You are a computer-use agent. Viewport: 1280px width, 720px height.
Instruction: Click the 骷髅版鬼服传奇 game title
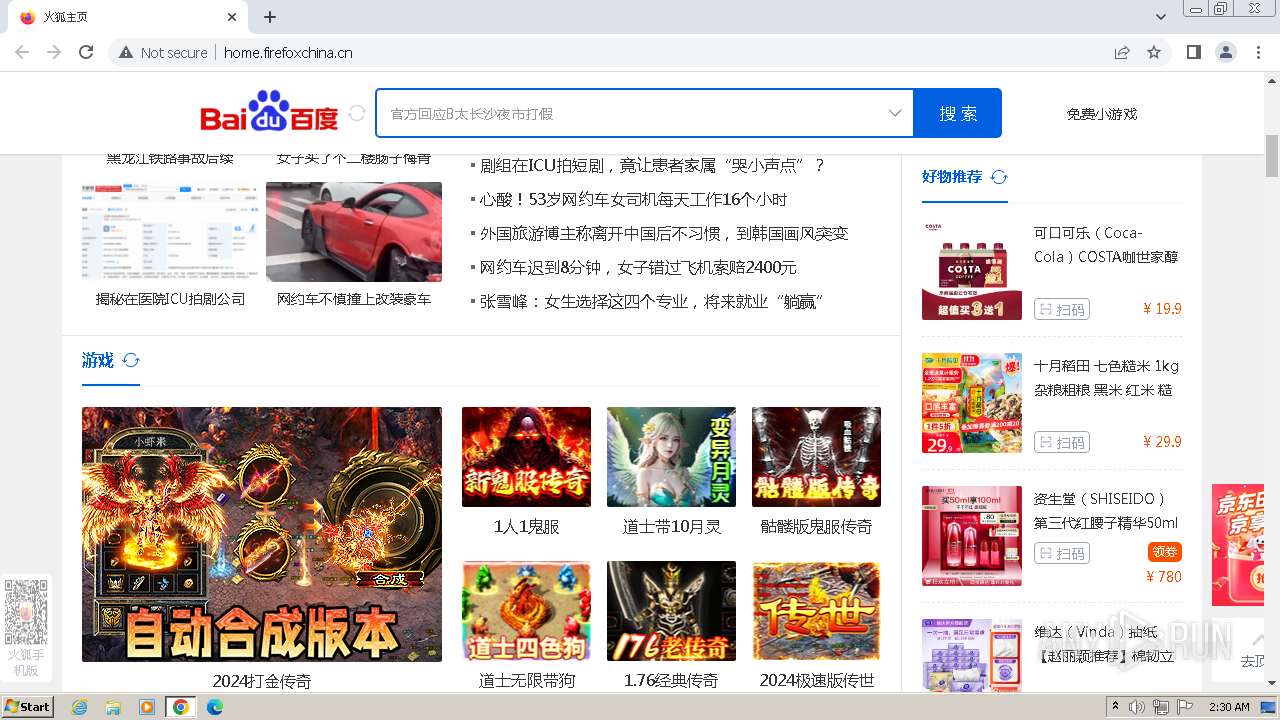816,527
